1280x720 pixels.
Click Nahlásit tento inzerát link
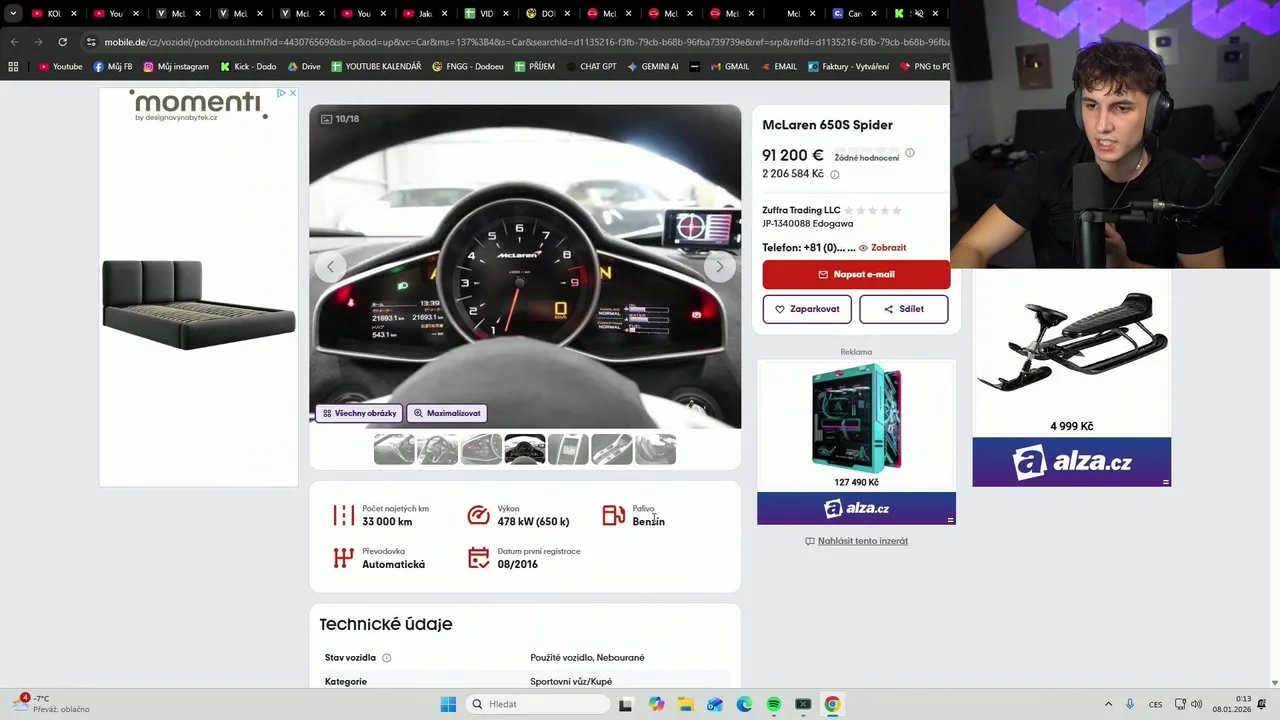862,541
